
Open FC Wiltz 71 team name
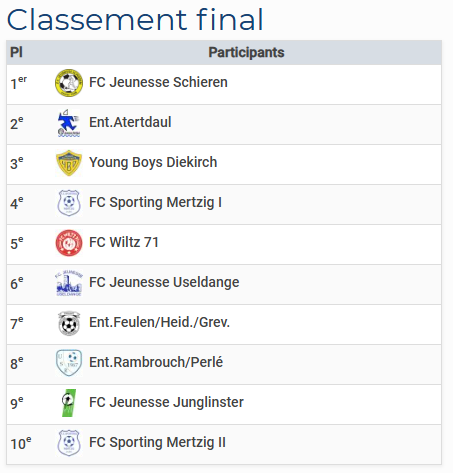tap(124, 242)
